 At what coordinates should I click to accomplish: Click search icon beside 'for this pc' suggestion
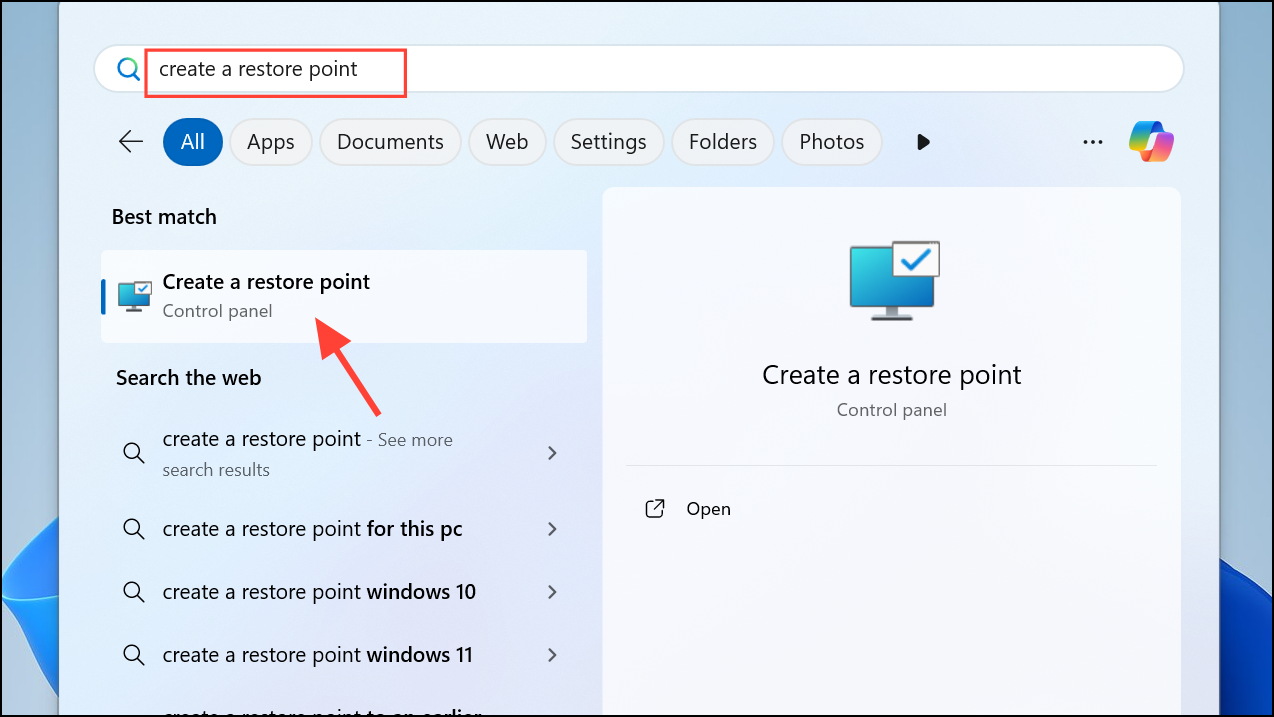tap(134, 529)
